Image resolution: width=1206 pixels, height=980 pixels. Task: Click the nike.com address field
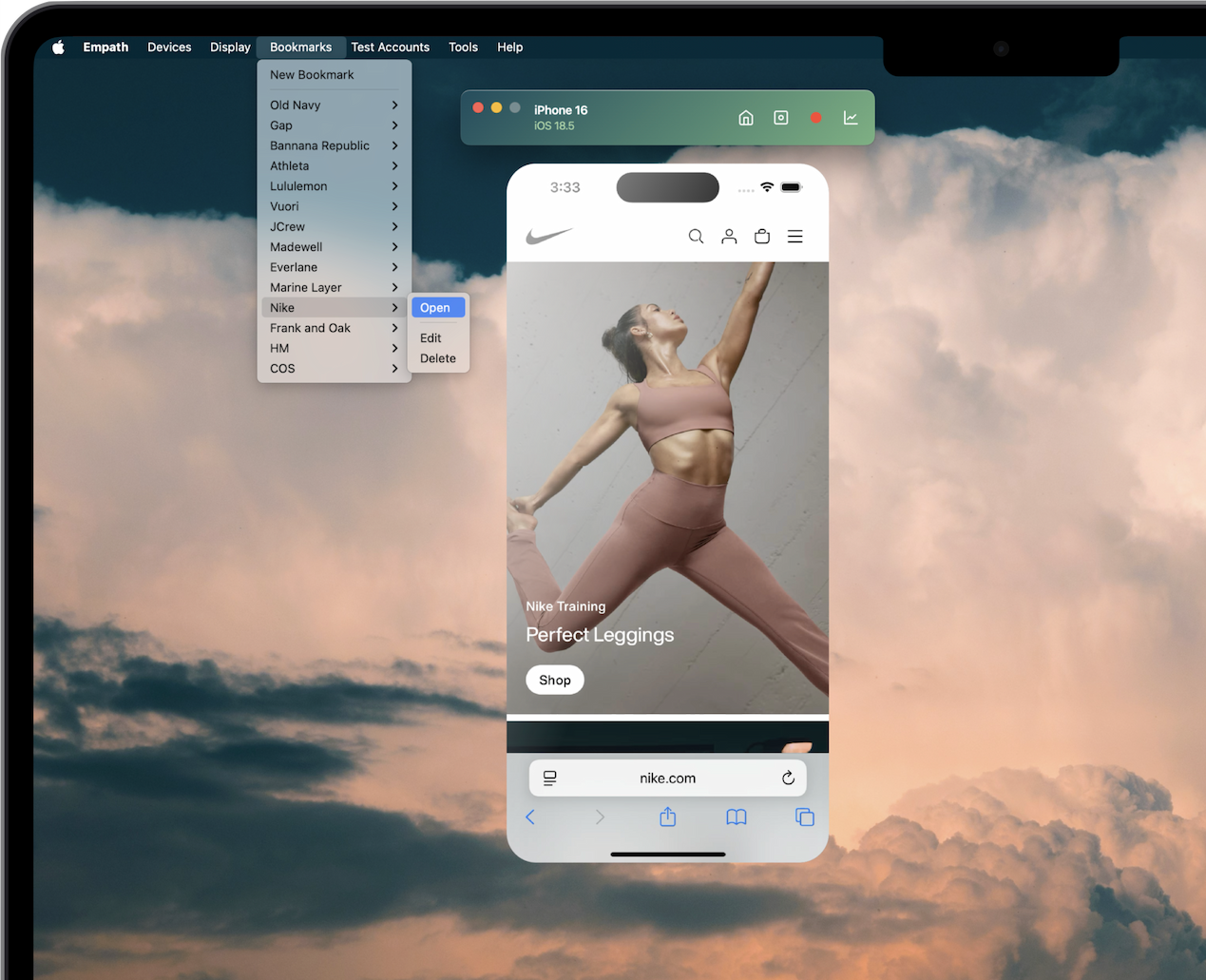pyautogui.click(x=668, y=778)
